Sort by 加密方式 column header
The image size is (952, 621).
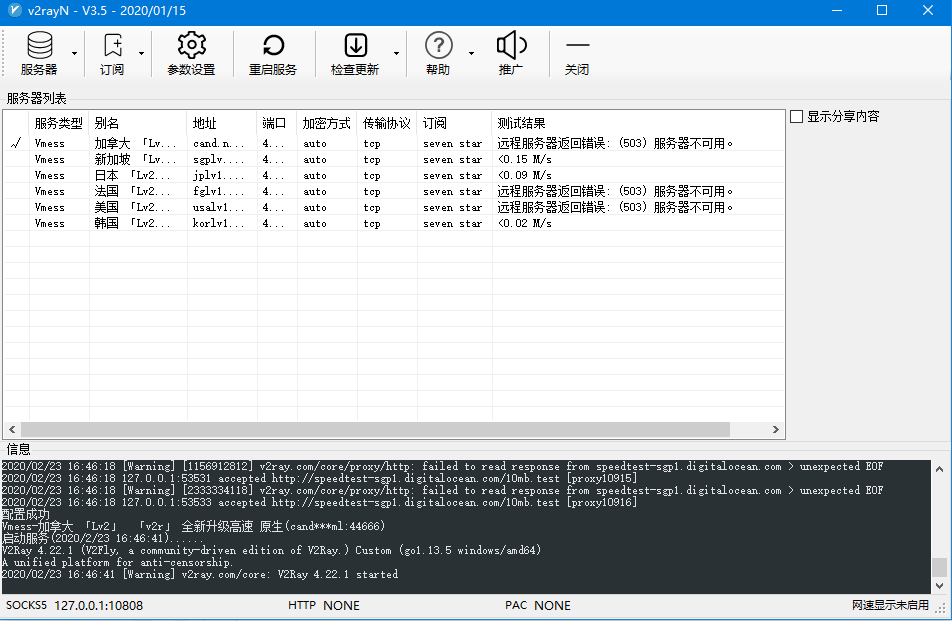(327, 123)
